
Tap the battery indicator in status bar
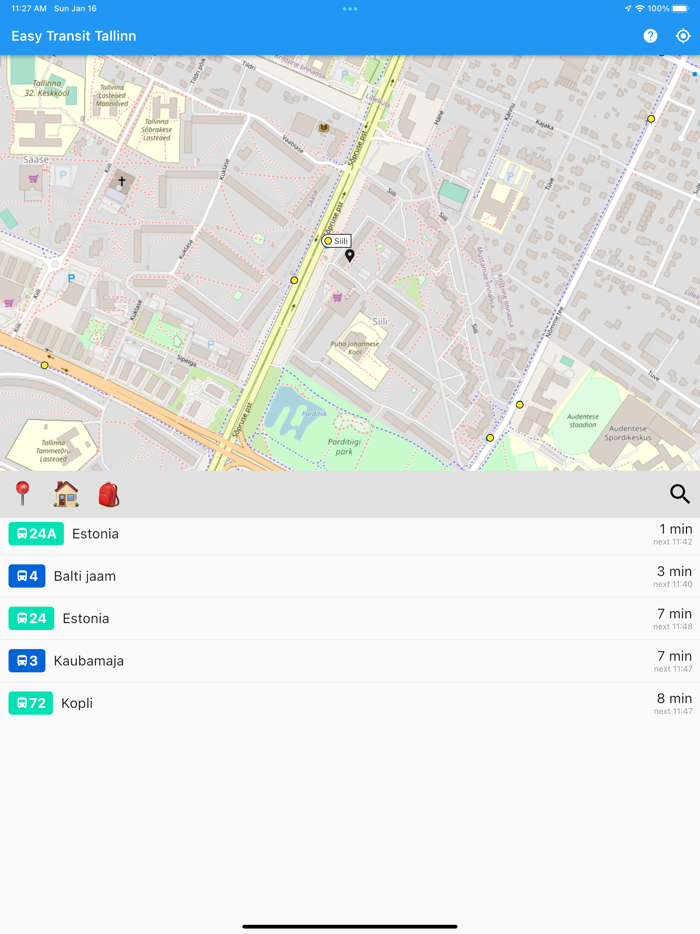(x=681, y=8)
